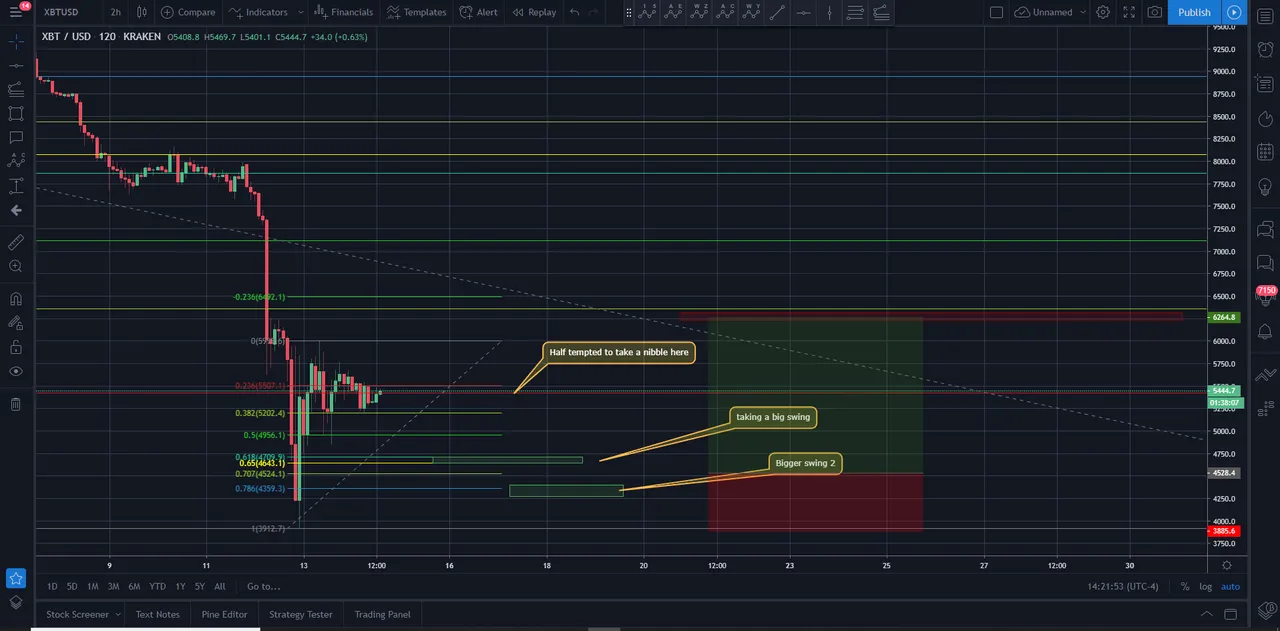Toggle auto scale mode

[x=1230, y=586]
